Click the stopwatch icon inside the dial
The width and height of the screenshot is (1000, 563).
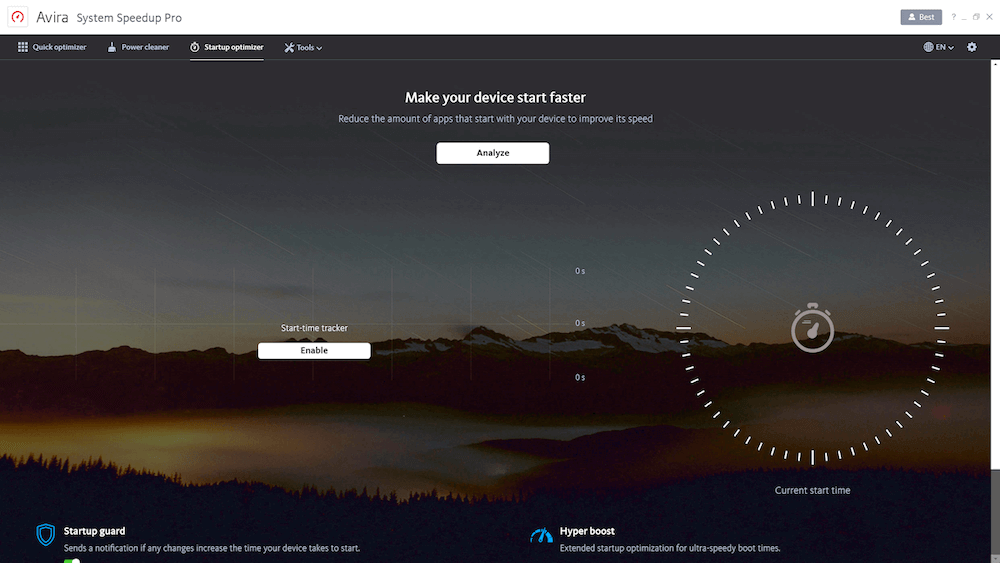(812, 328)
